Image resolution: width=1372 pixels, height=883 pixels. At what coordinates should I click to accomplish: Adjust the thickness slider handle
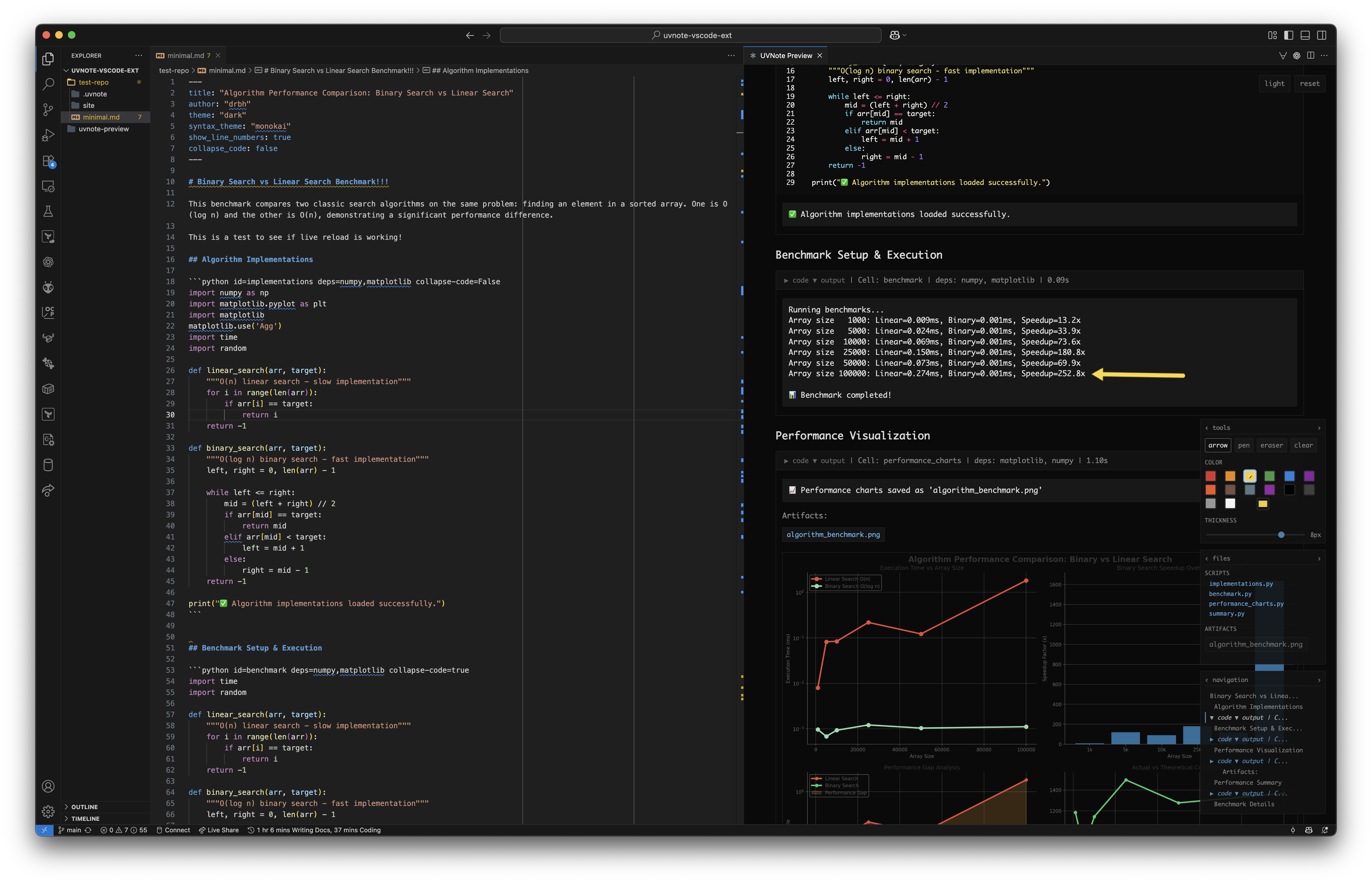pyautogui.click(x=1281, y=535)
